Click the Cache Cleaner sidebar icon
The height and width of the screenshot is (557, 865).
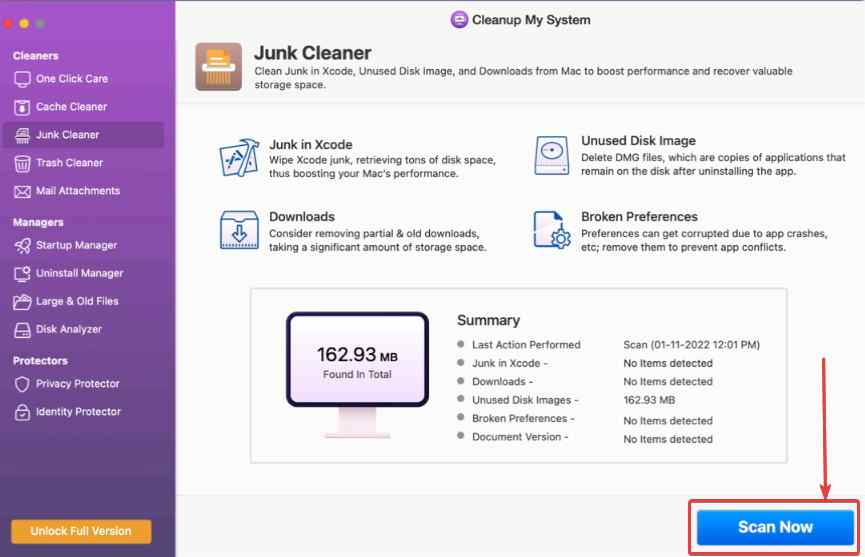pyautogui.click(x=22, y=107)
